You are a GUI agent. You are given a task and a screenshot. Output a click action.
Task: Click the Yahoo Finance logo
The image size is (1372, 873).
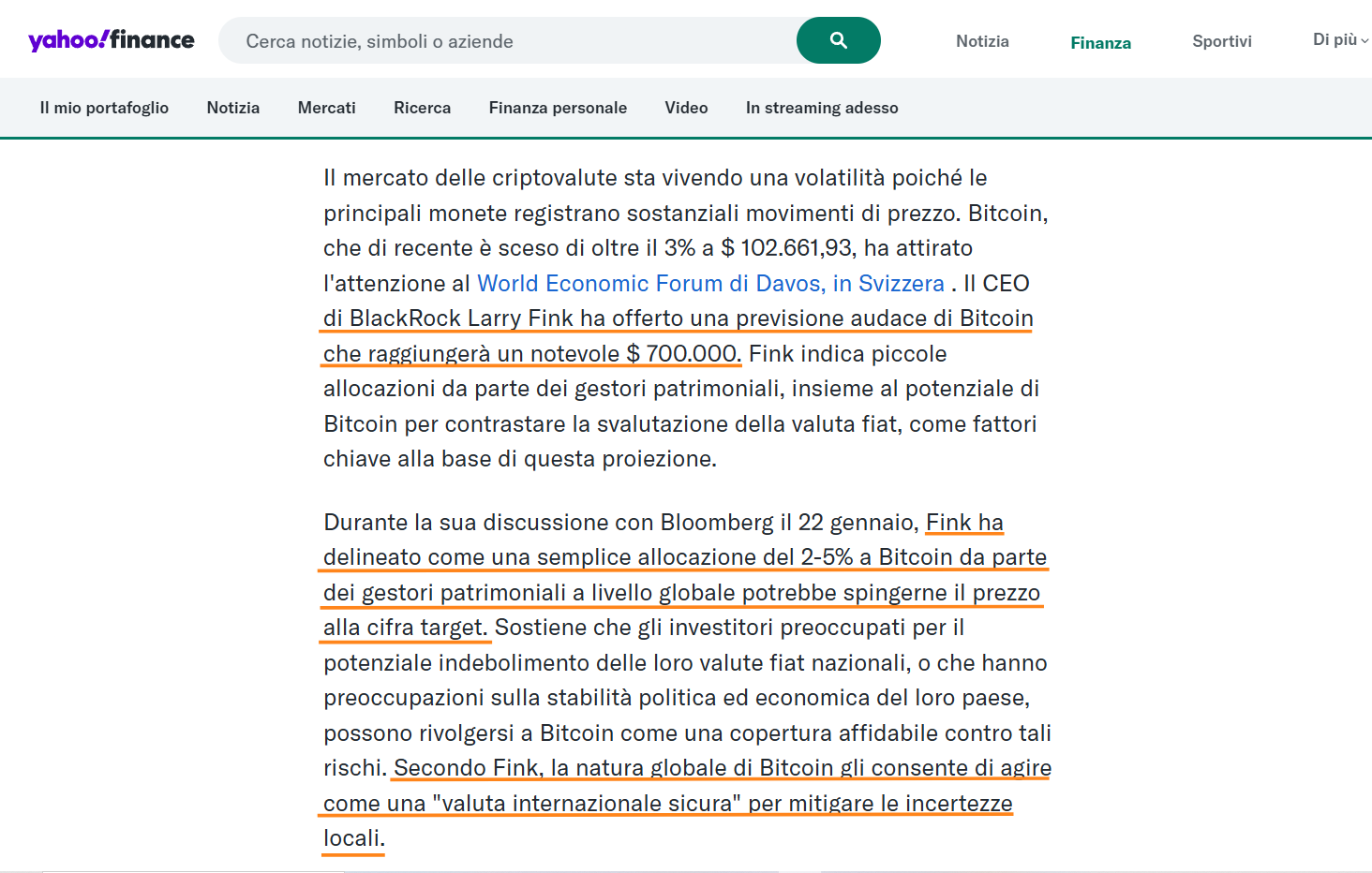pyautogui.click(x=112, y=39)
